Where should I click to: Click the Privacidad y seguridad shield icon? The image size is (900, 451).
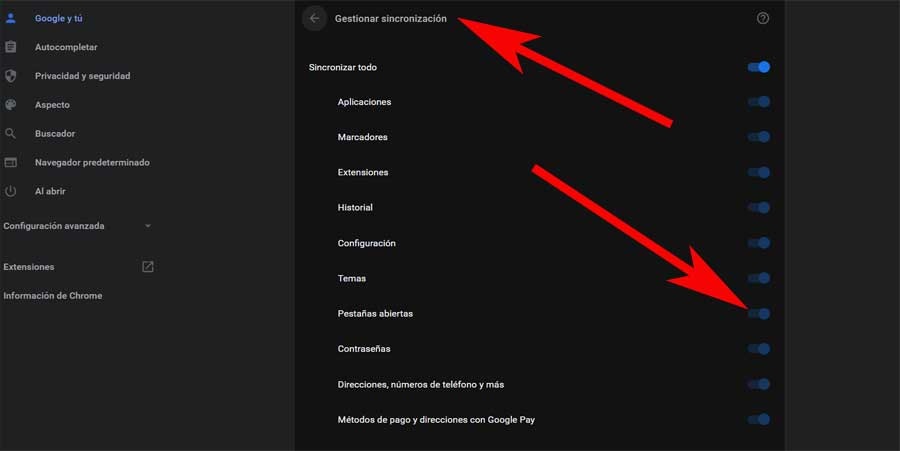[x=10, y=76]
